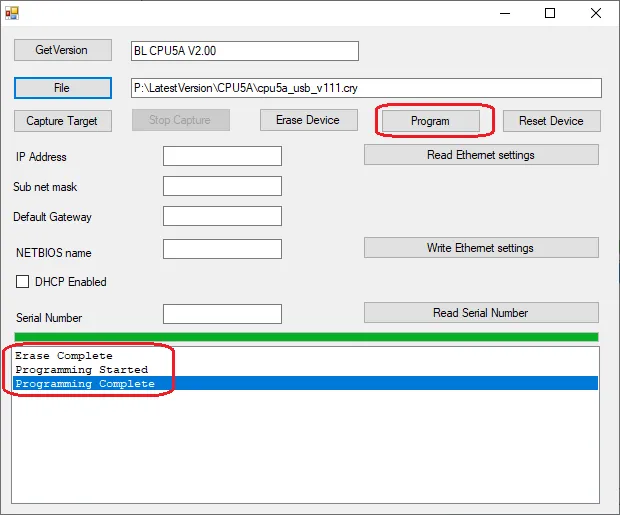Screen dimensions: 620x515
Task: Focus the IP Address input field
Action: pyautogui.click(x=222, y=156)
